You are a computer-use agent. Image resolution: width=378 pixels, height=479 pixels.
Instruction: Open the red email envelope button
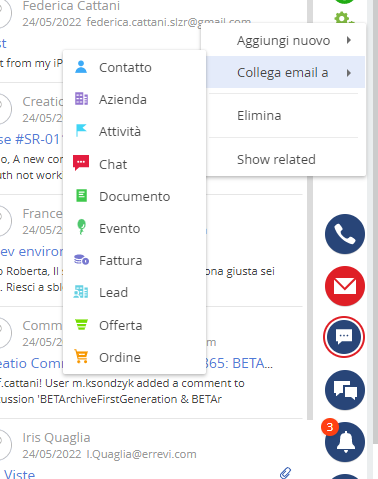345,286
